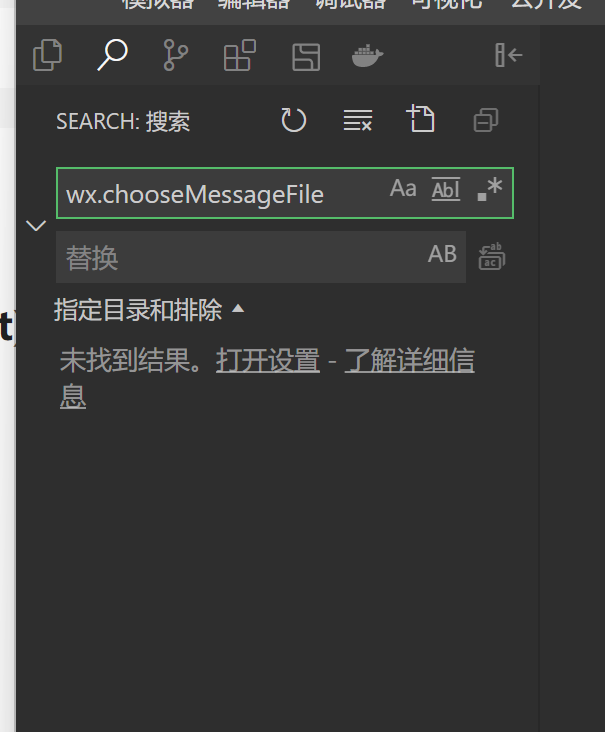Collapse the replace field chevron
Screen dimensions: 605x732
pos(36,226)
